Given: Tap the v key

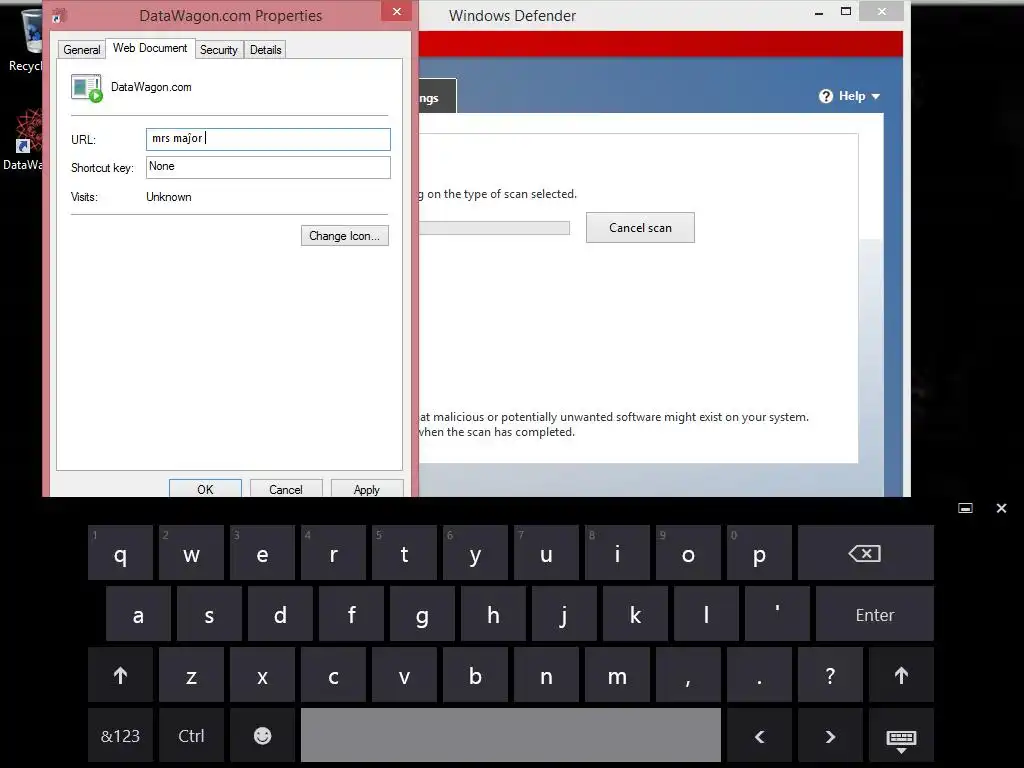Looking at the screenshot, I should (x=404, y=675).
